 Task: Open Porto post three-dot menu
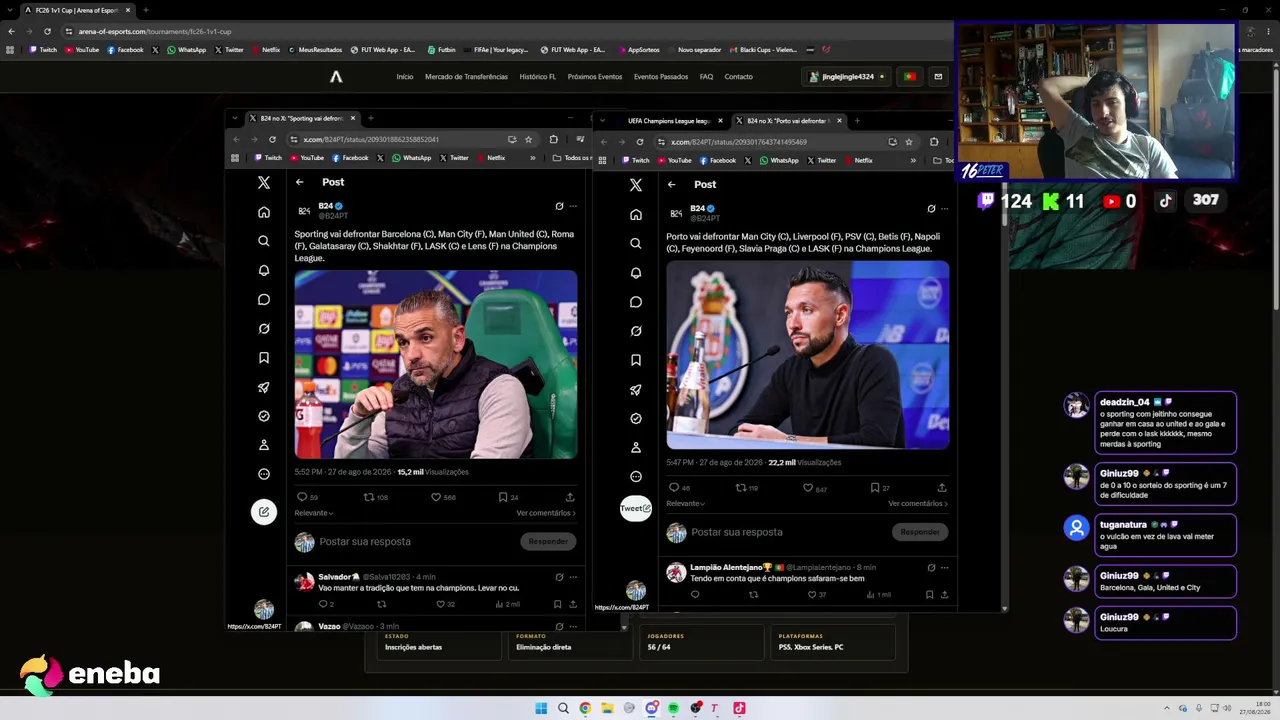[945, 209]
